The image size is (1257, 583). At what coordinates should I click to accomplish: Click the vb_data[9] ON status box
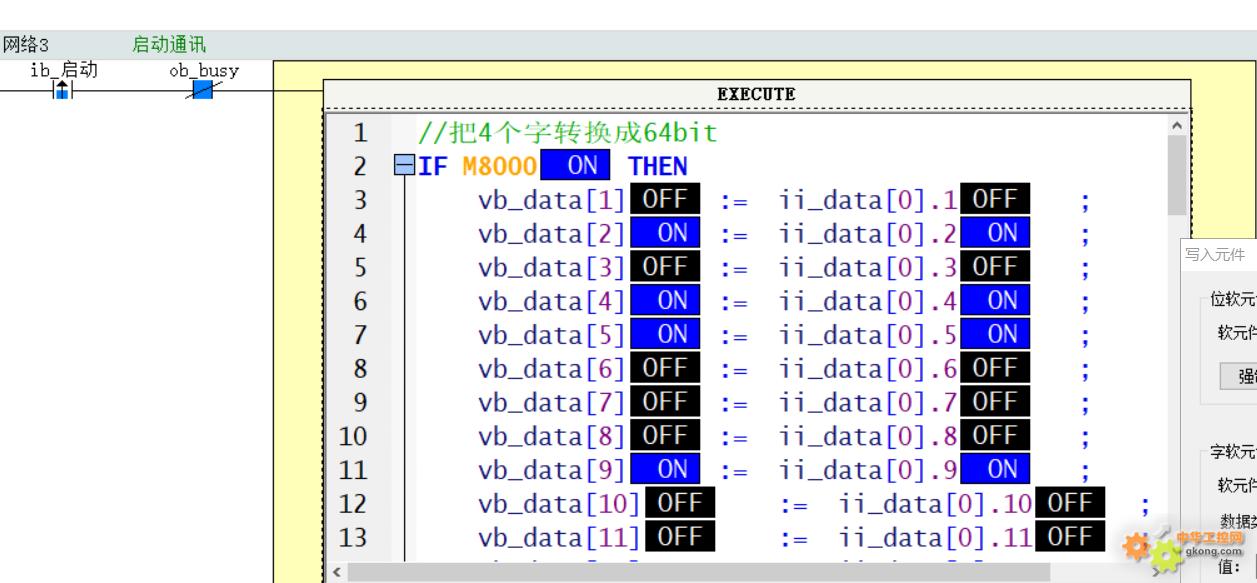(x=664, y=469)
